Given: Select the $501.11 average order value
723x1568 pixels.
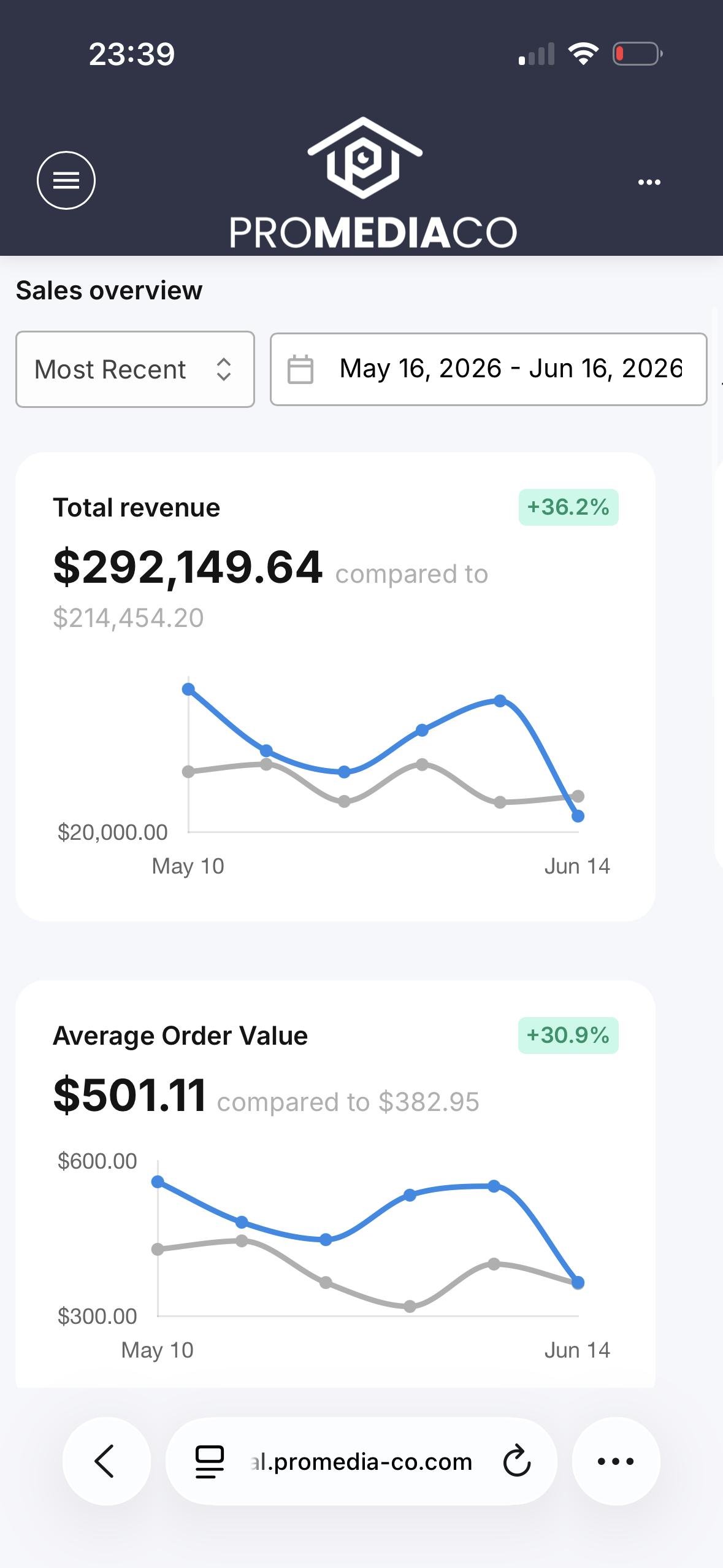Looking at the screenshot, I should [x=129, y=1096].
